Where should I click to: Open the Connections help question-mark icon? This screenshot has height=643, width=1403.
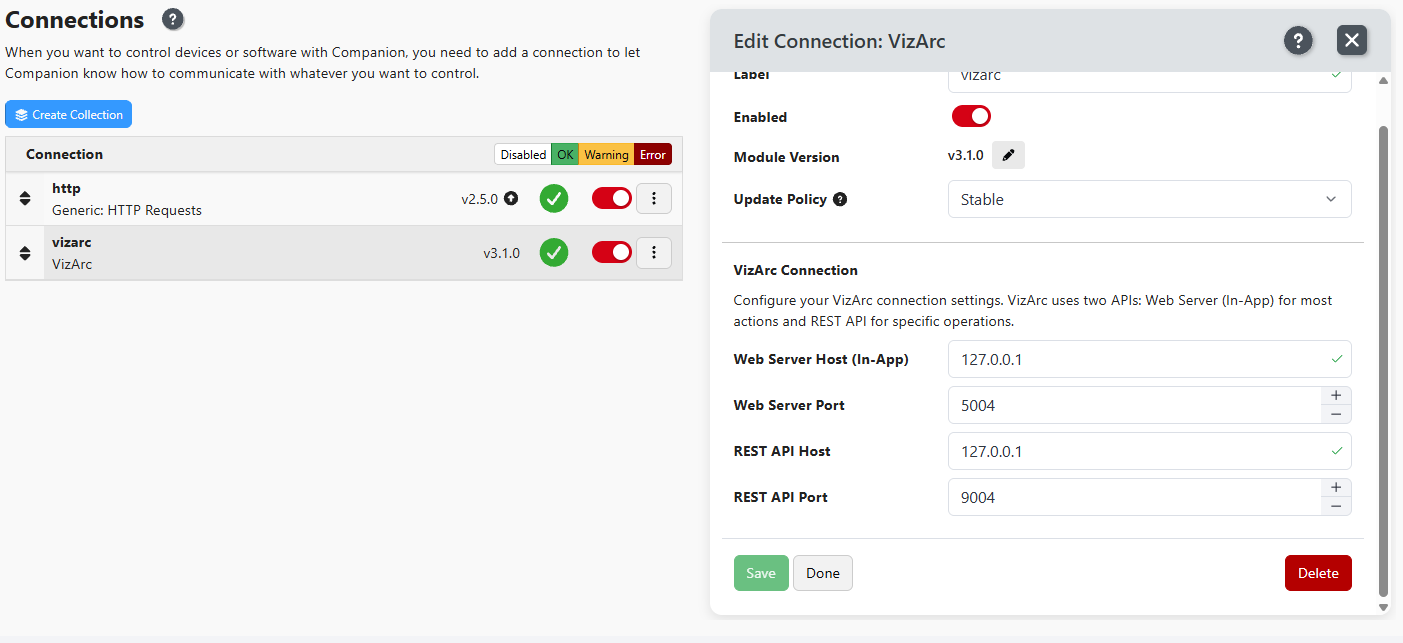pyautogui.click(x=173, y=19)
